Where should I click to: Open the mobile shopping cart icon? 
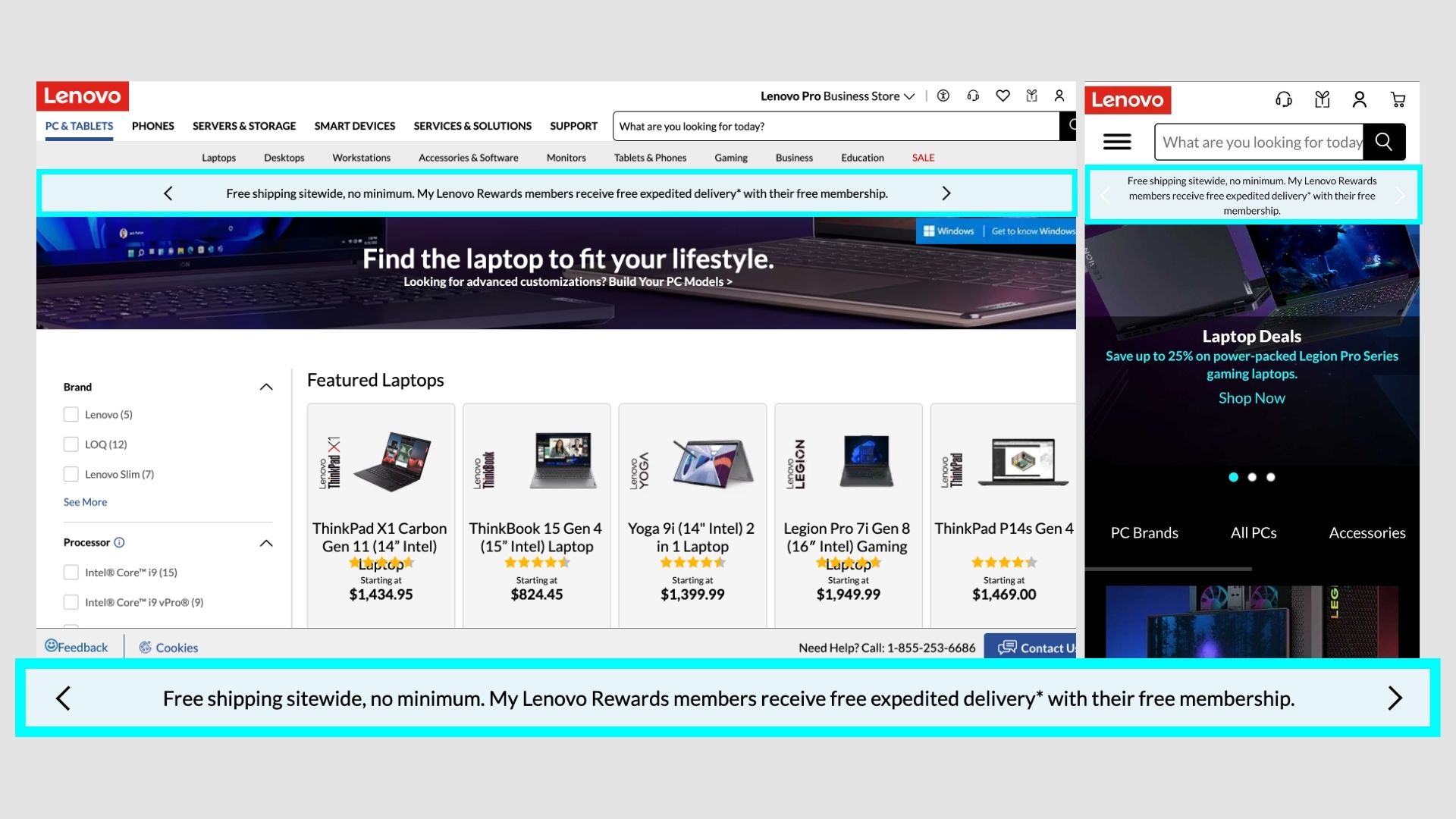tap(1398, 99)
